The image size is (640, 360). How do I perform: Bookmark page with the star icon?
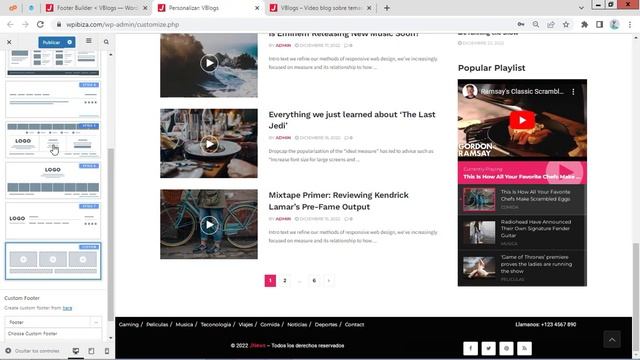coord(566,24)
